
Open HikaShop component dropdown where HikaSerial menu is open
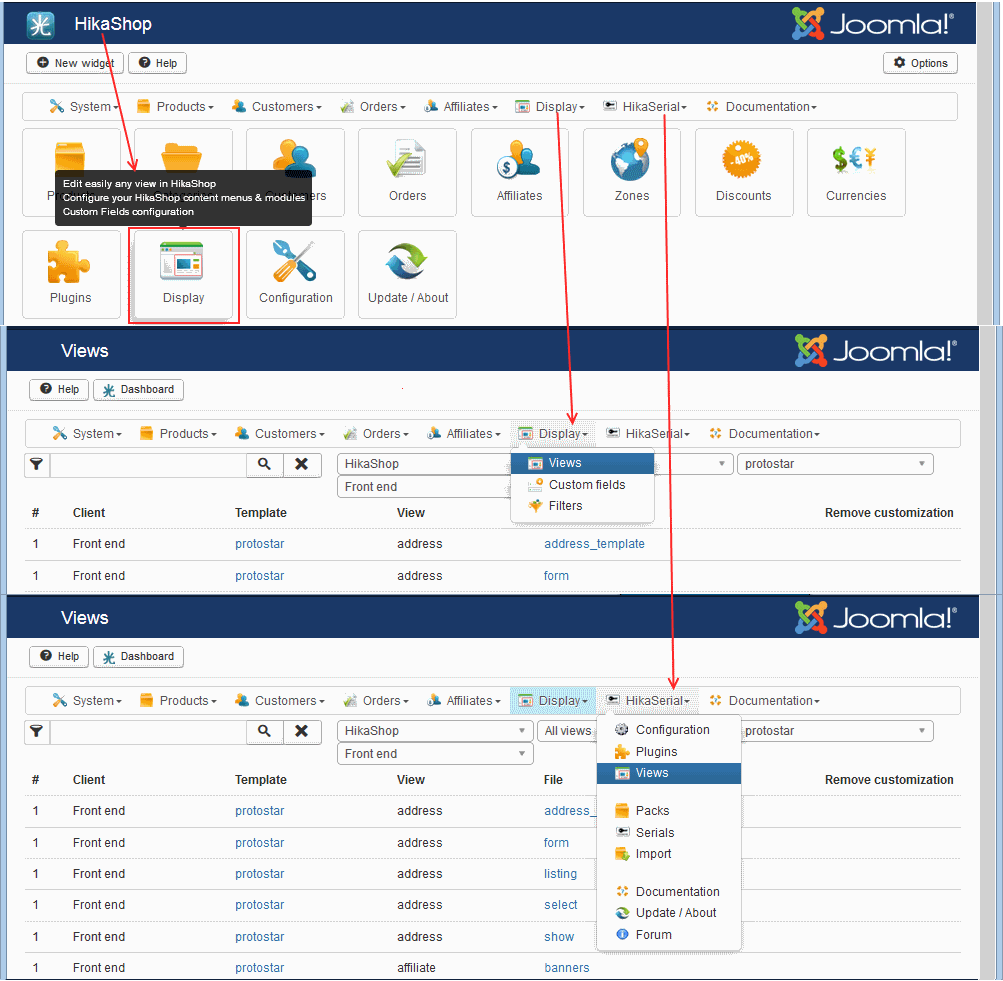tap(435, 731)
